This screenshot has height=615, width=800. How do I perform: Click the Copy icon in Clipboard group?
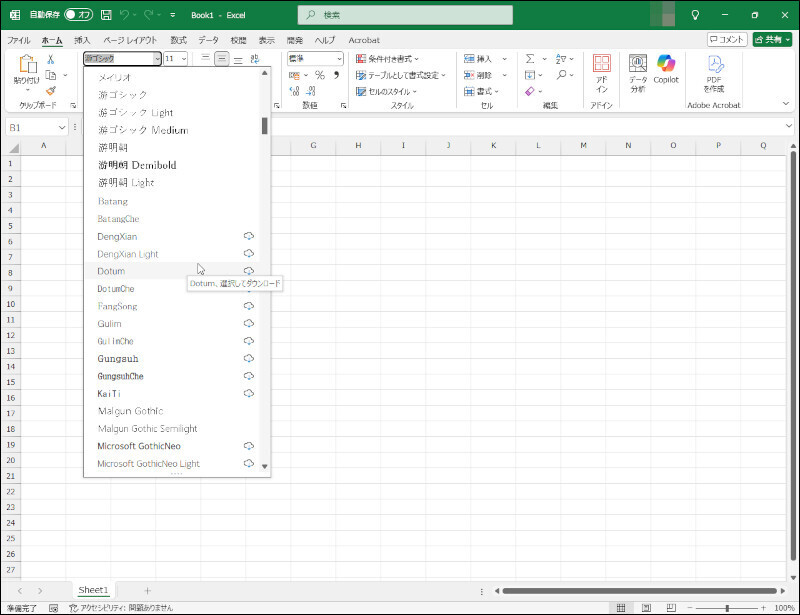click(51, 76)
